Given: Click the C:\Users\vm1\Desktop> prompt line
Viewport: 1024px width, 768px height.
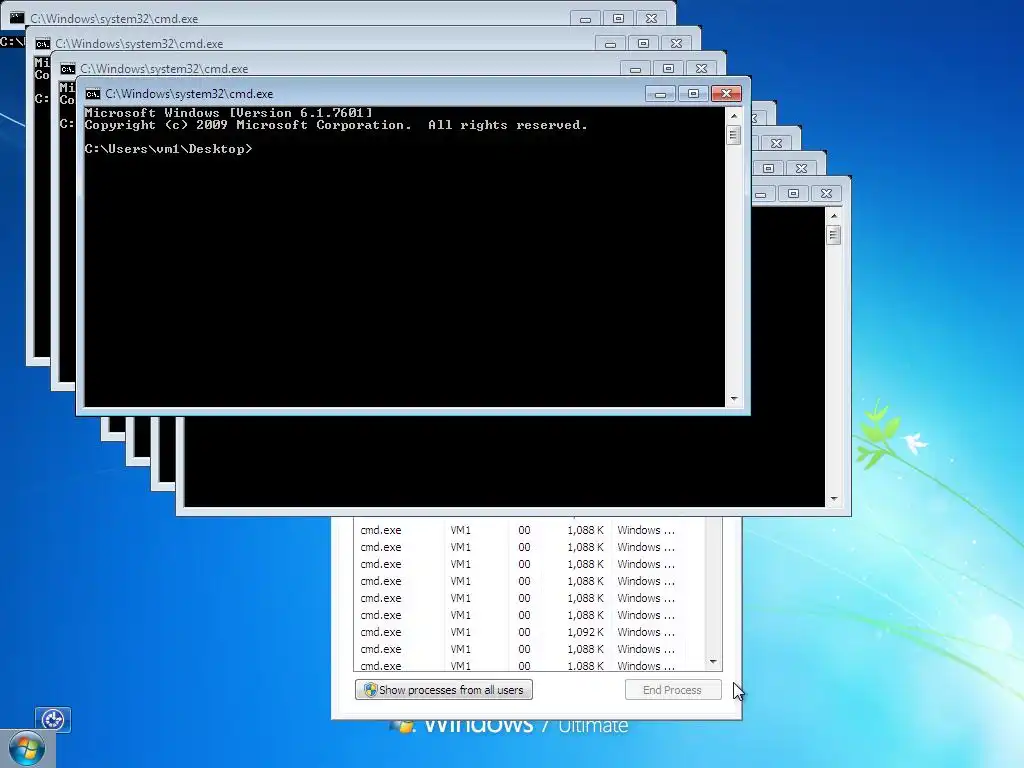Looking at the screenshot, I should 168,149.
